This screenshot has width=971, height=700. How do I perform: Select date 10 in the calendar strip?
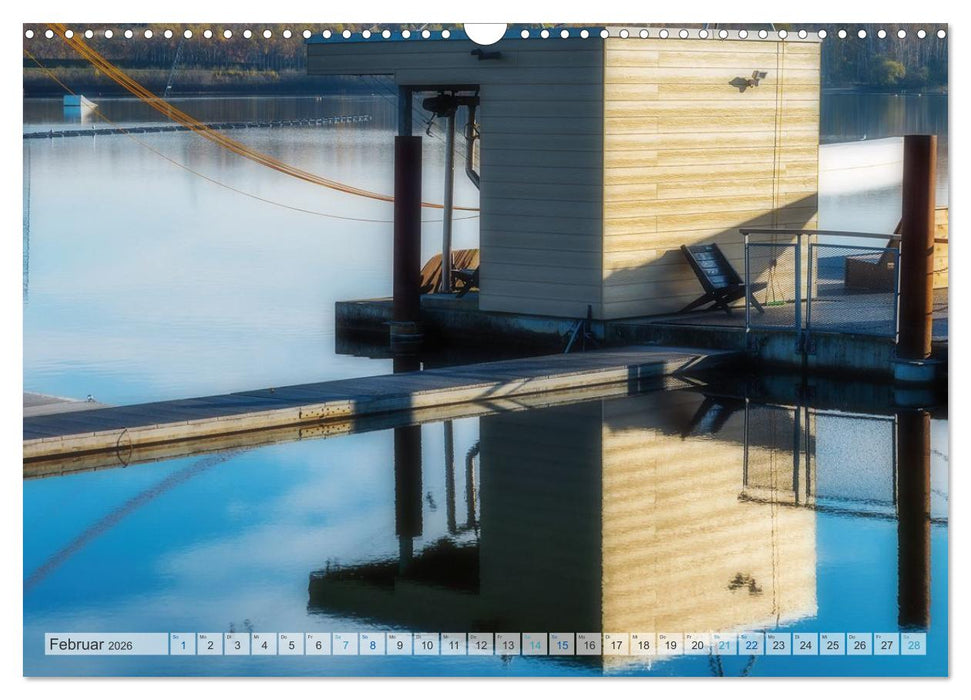pyautogui.click(x=426, y=645)
